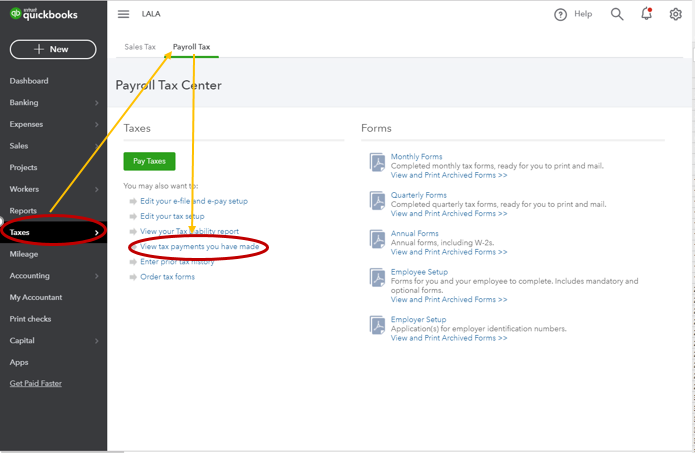Click the green Pay Taxes button
Viewport: 696px width, 454px height.
click(x=149, y=161)
